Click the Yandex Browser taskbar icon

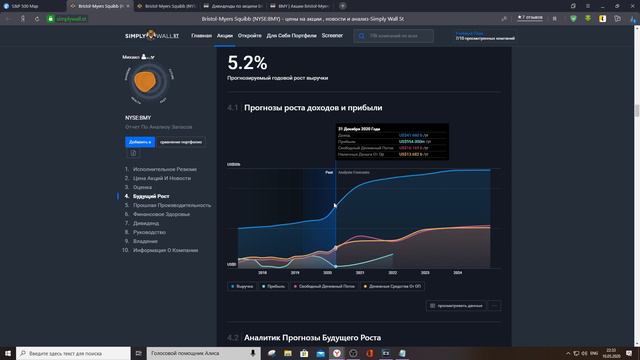(x=337, y=353)
